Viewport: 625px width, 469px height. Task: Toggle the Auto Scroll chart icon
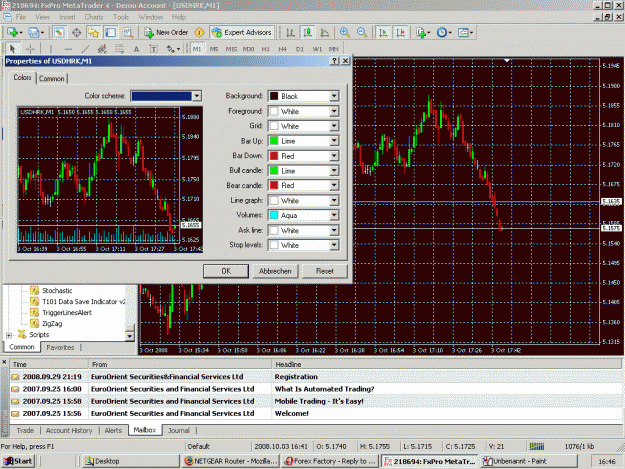coord(383,33)
